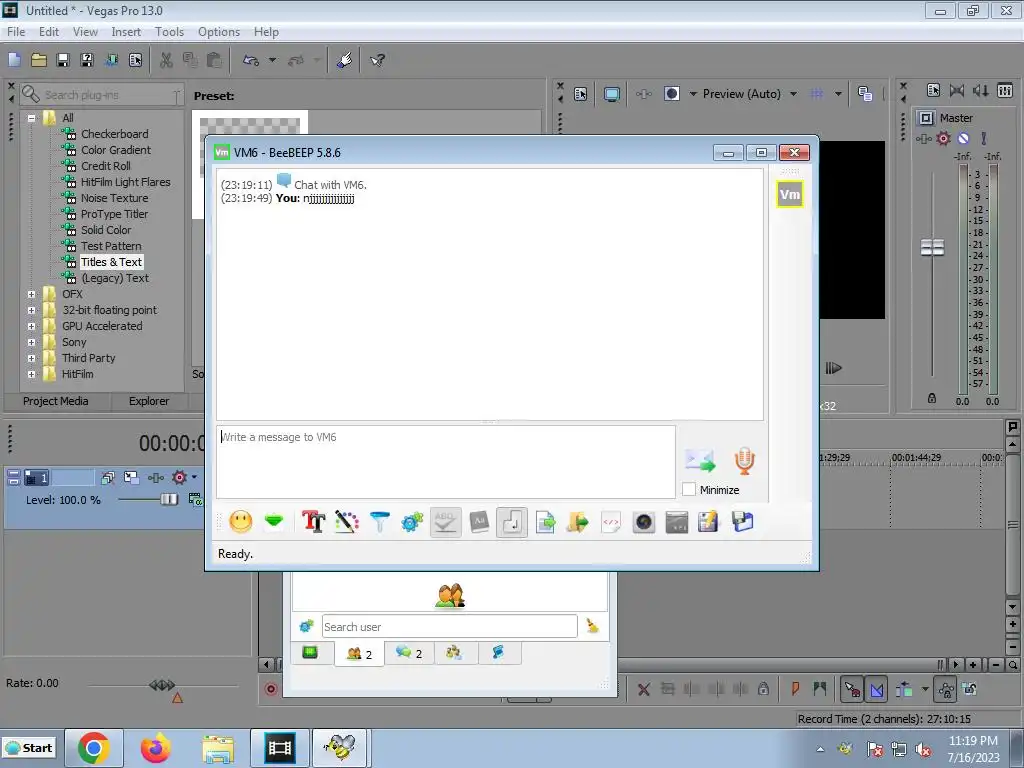Image resolution: width=1024 pixels, height=768 pixels.
Task: Select the Checkerboard media generator
Action: coord(114,134)
